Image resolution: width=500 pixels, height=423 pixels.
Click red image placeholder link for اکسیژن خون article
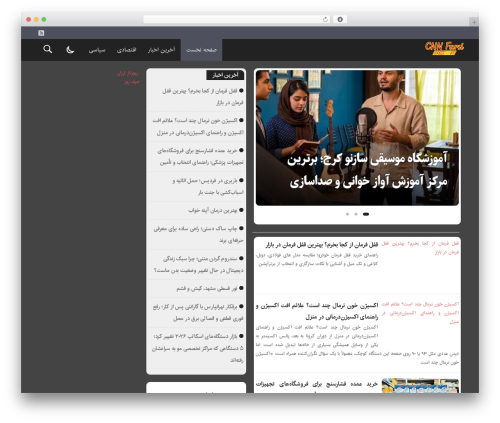point(420,313)
